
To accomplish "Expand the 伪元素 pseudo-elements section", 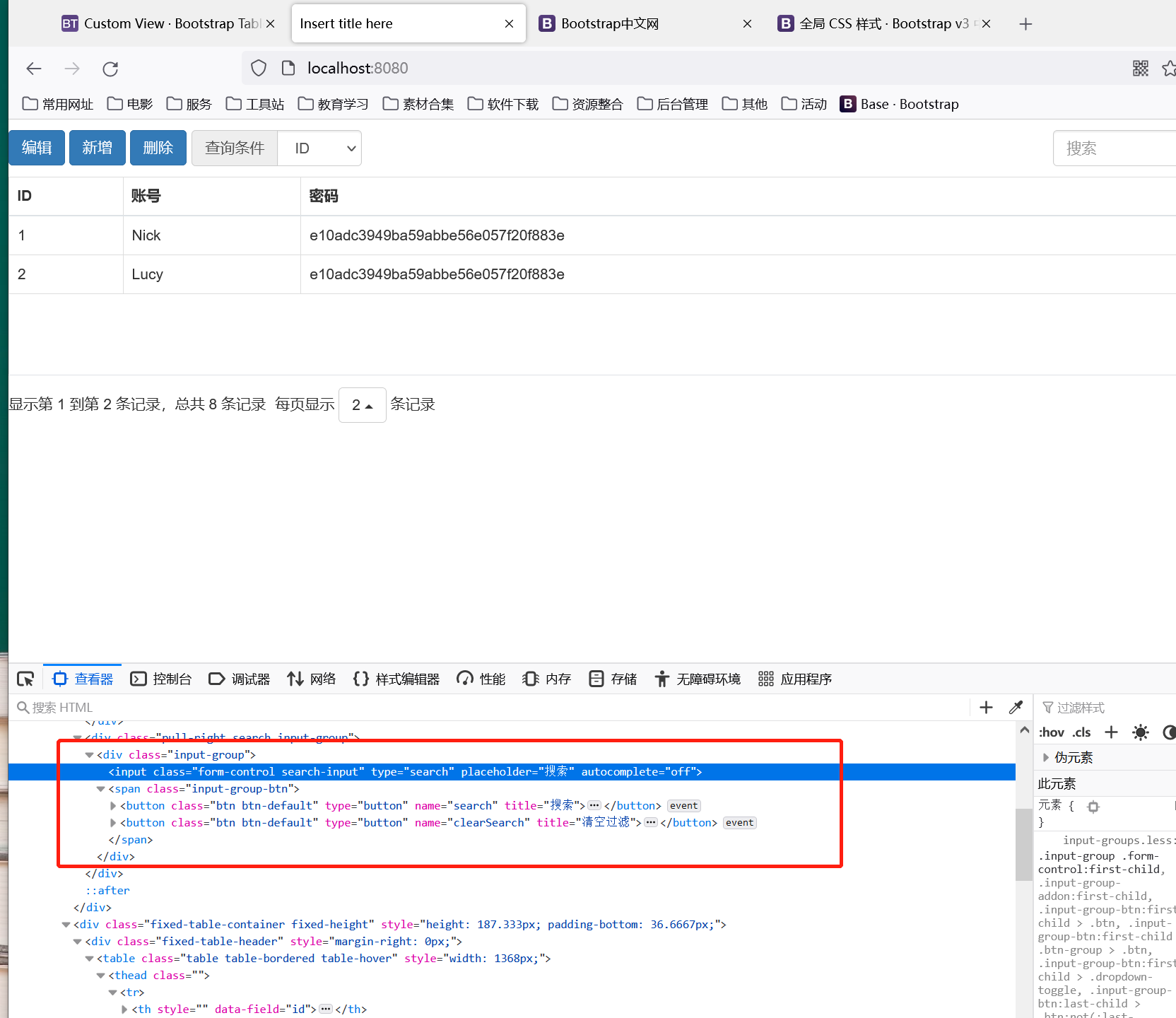I will [x=1046, y=758].
